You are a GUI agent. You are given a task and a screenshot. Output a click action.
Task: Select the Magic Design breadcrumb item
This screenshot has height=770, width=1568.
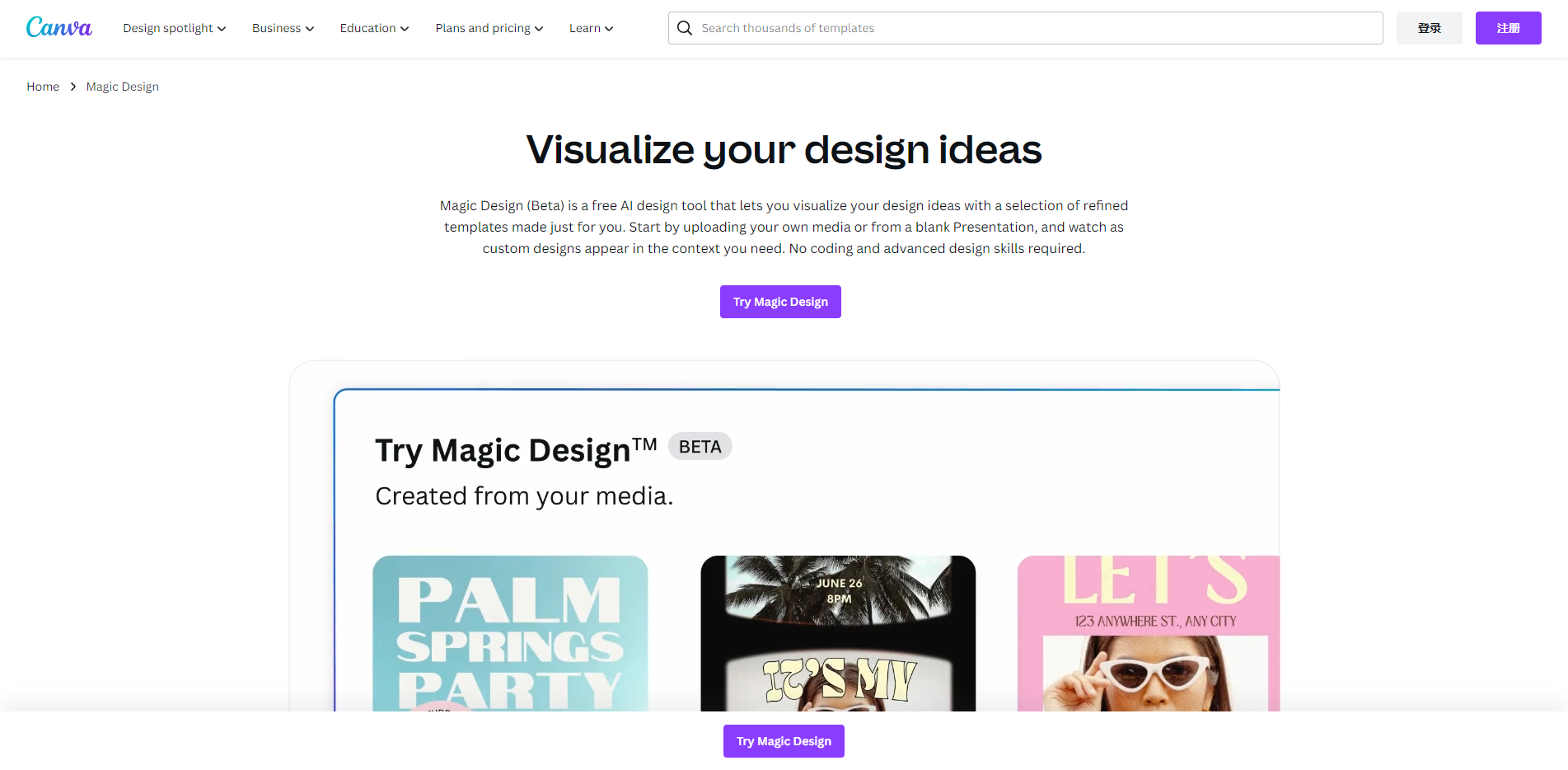tap(122, 86)
